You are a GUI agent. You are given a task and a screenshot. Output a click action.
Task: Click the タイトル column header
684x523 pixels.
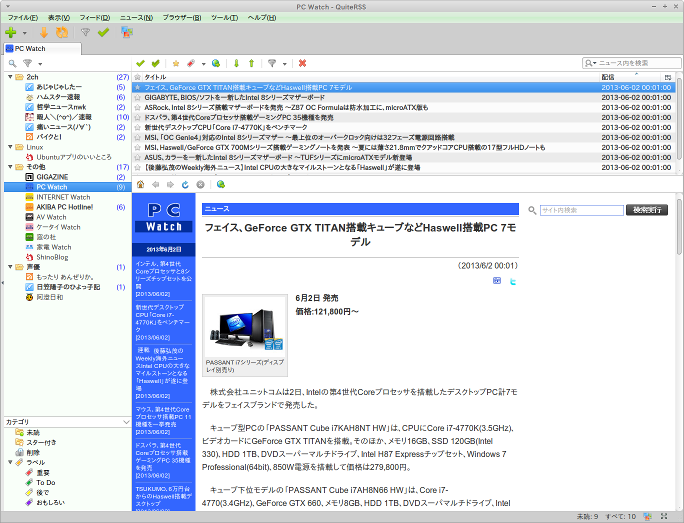click(x=155, y=77)
